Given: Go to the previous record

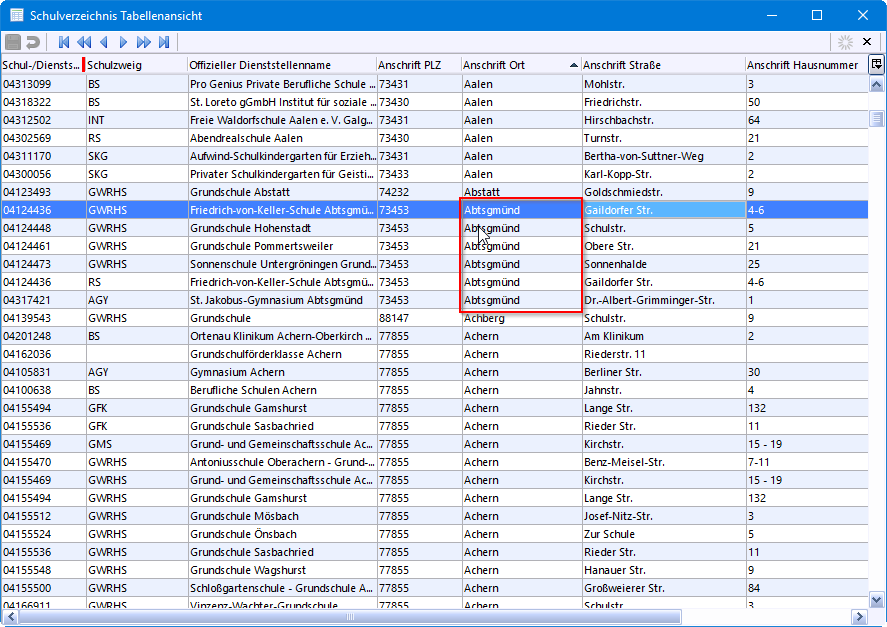Looking at the screenshot, I should click(x=104, y=42).
